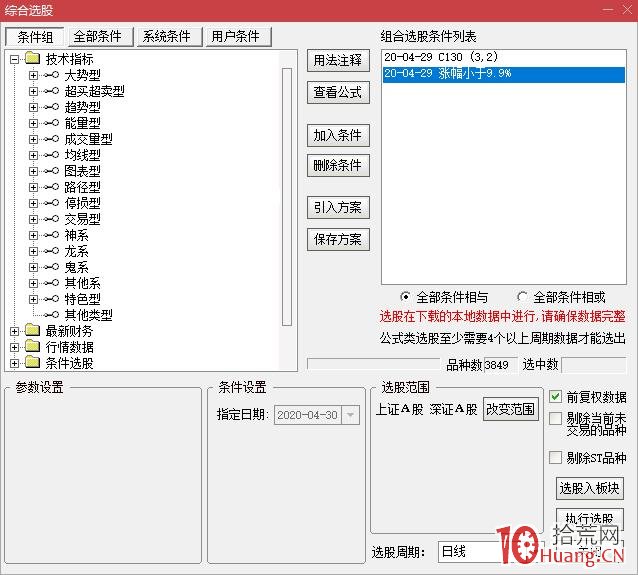
Task: Enable 剔除当前未交易的品种 checkbox
Action: 555,418
